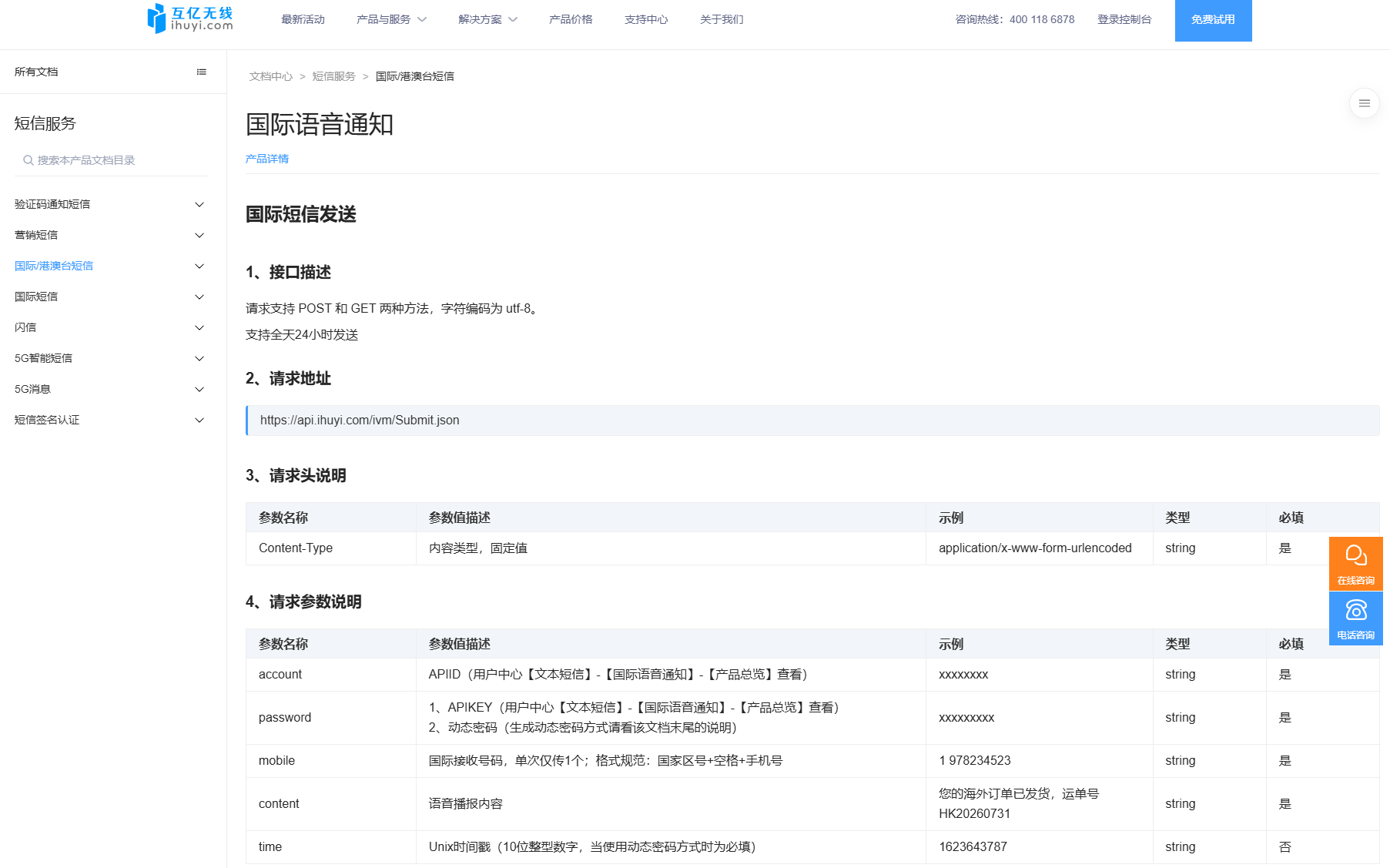Click 国际/港澳台短信 breadcrumb text
Screen dimensions: 1390x868
click(x=415, y=76)
